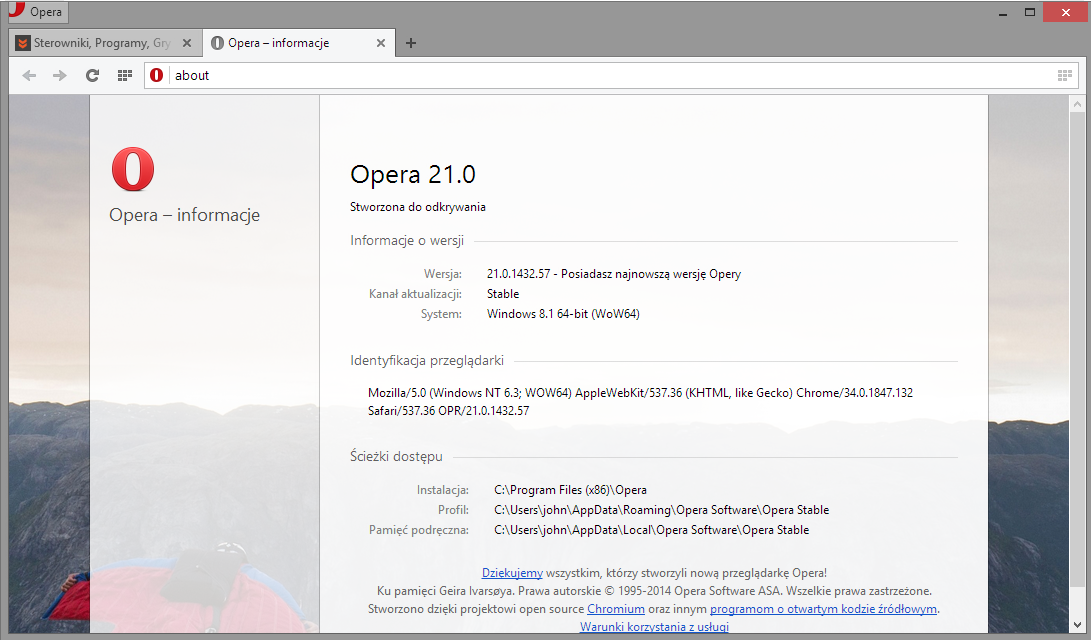
Task: Open a new tab with plus button
Action: click(x=411, y=43)
